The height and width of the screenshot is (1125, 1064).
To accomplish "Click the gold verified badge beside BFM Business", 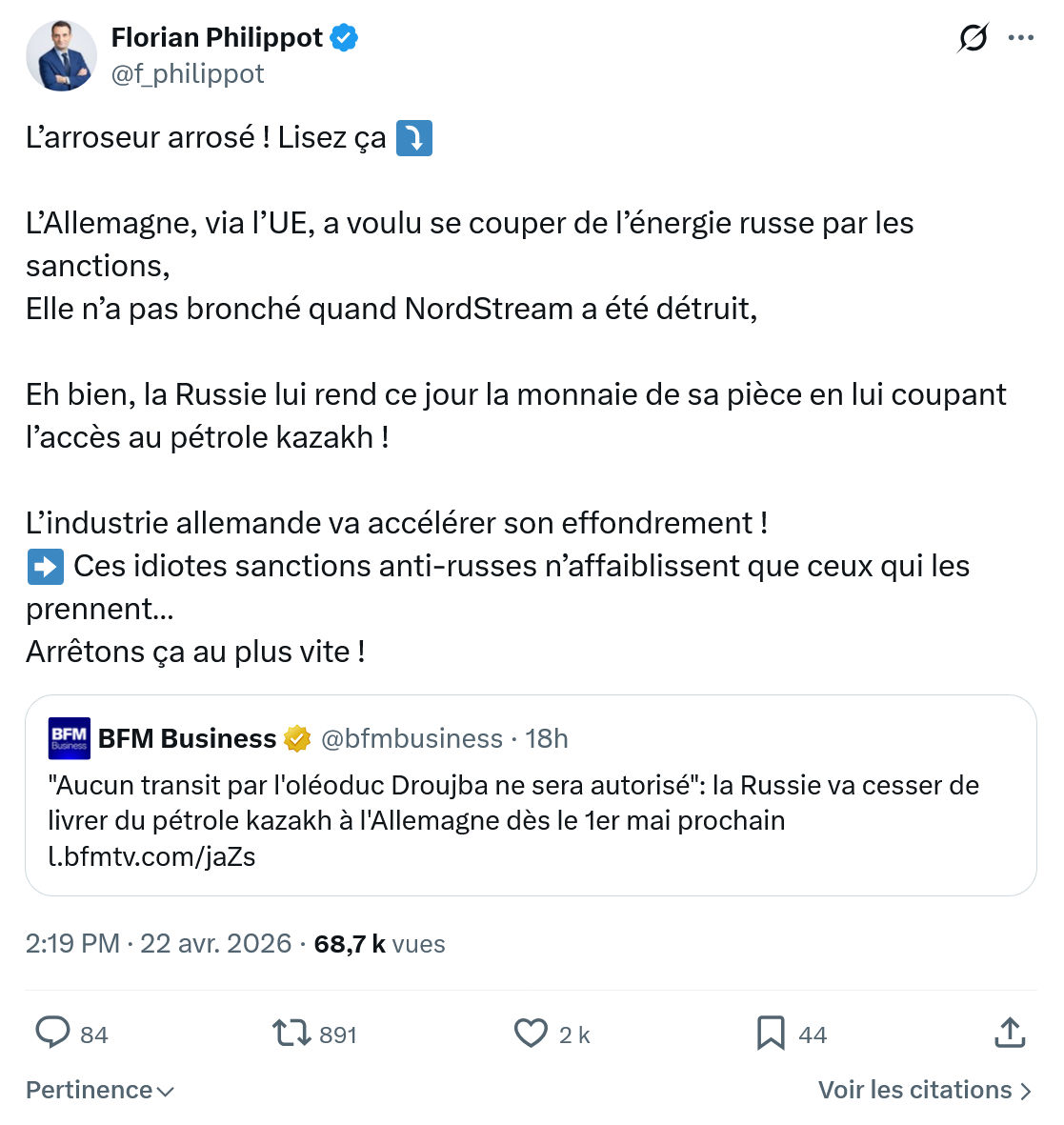I will point(298,738).
